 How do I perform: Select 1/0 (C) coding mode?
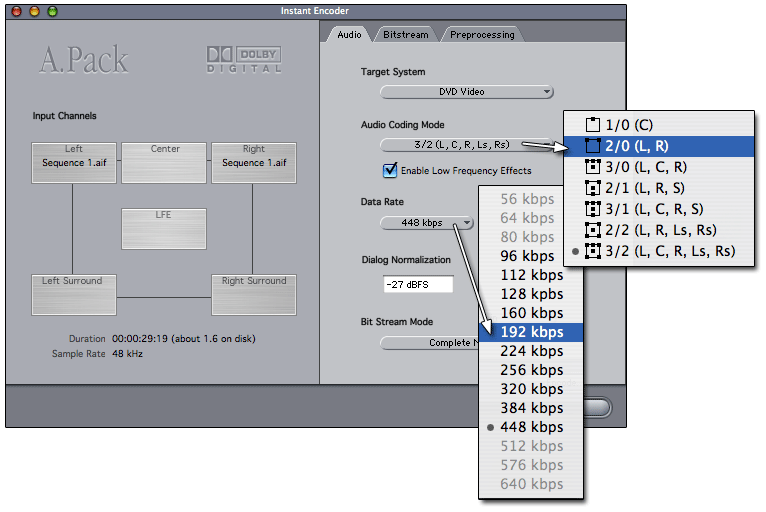coord(659,125)
